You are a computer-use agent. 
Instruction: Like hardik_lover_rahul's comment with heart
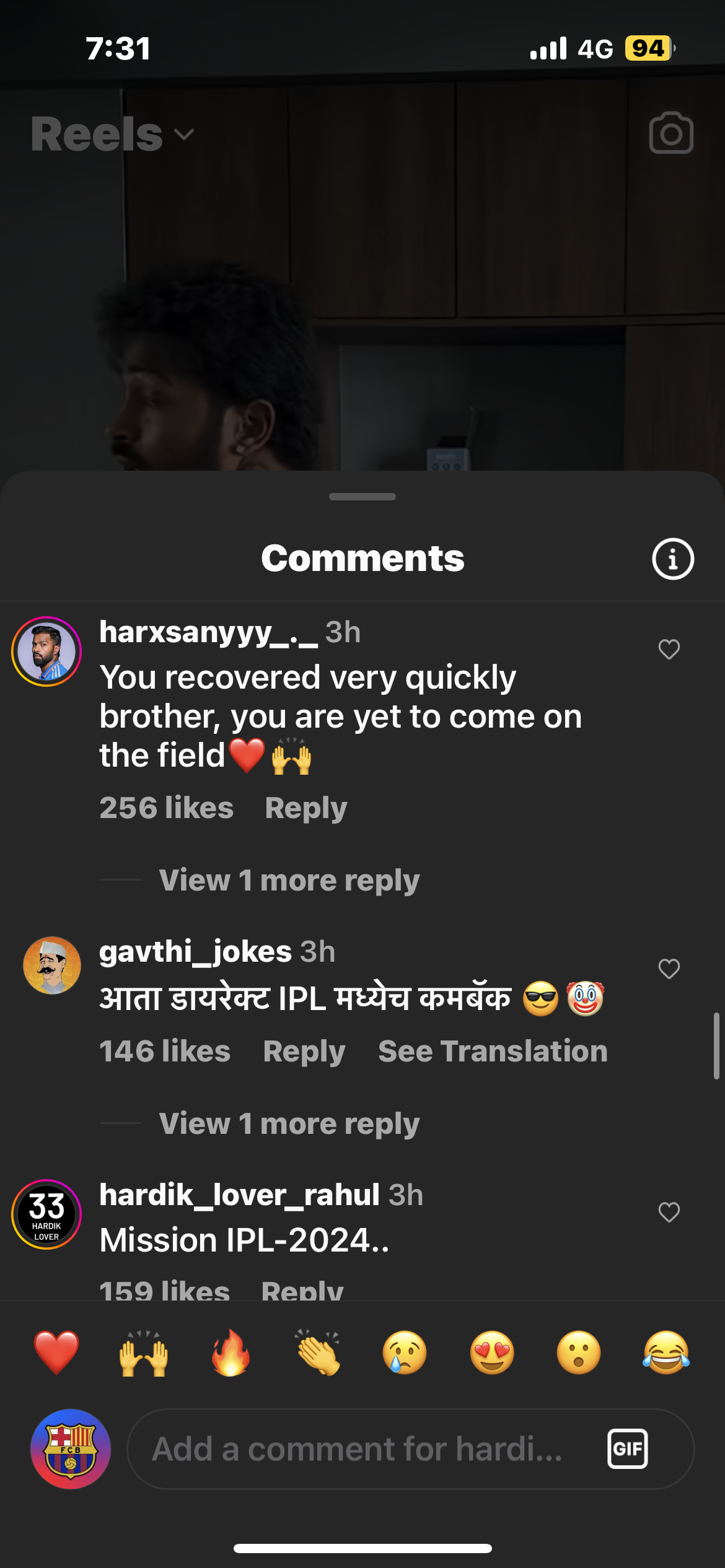click(x=669, y=1212)
